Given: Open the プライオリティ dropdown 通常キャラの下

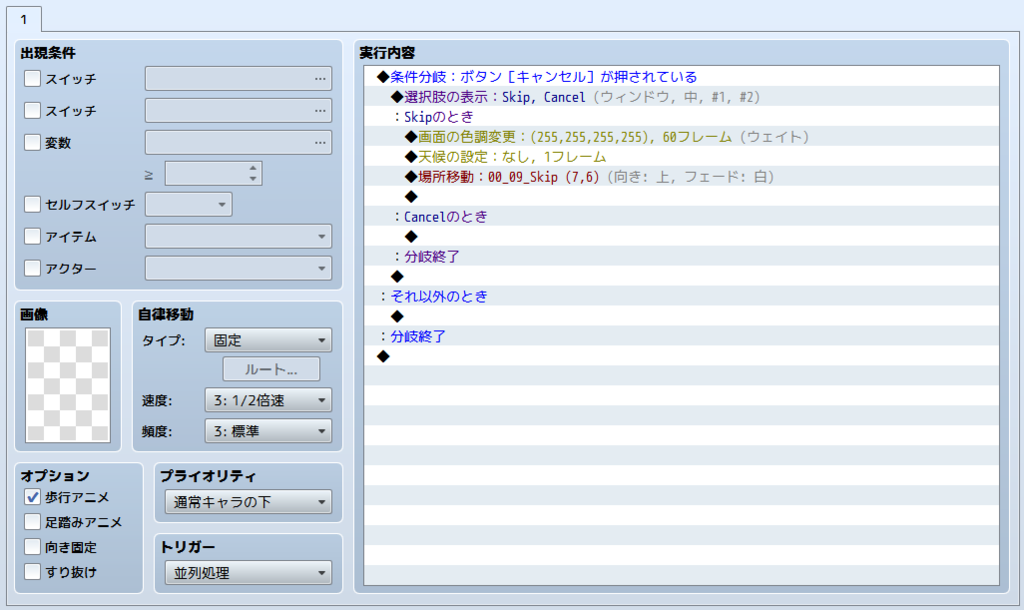Looking at the screenshot, I should pos(248,502).
